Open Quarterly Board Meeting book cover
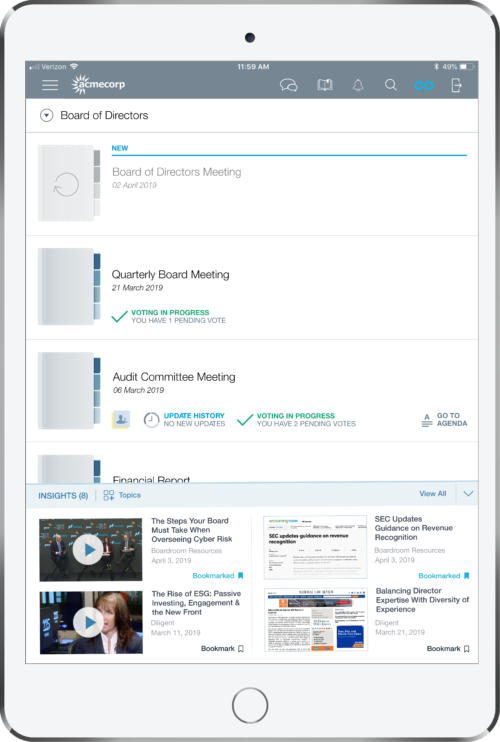This screenshot has width=500, height=742. point(69,287)
